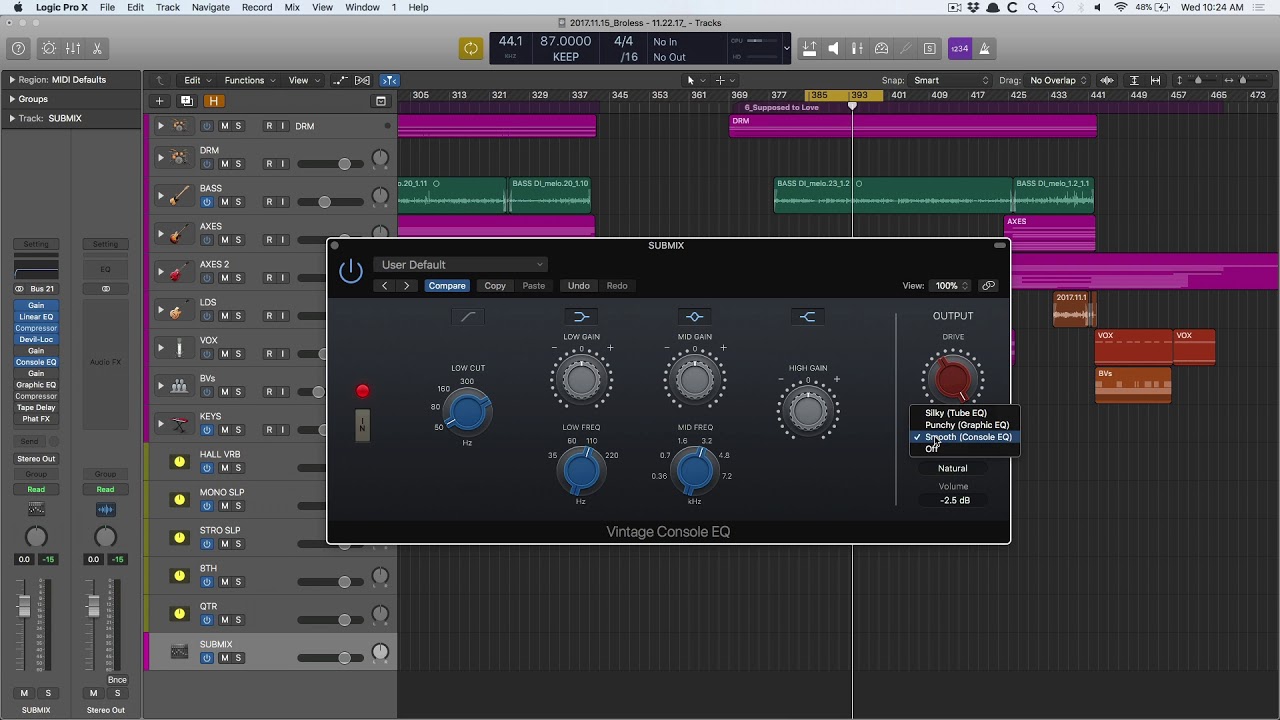Open the Functions dropdown in tracks area
Screen dimensions: 1280x720
click(249, 80)
